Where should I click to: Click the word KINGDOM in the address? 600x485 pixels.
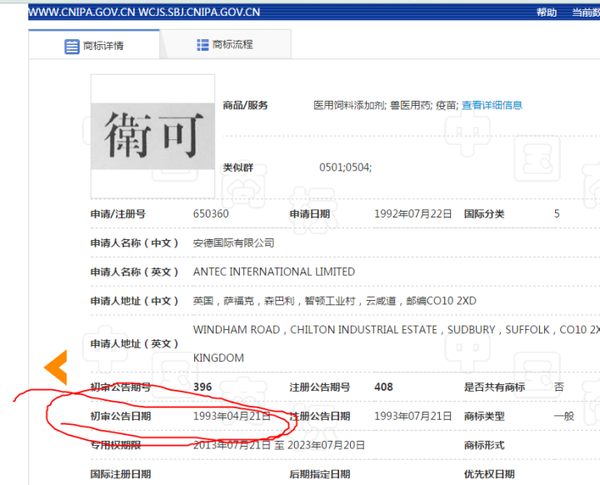[x=218, y=358]
